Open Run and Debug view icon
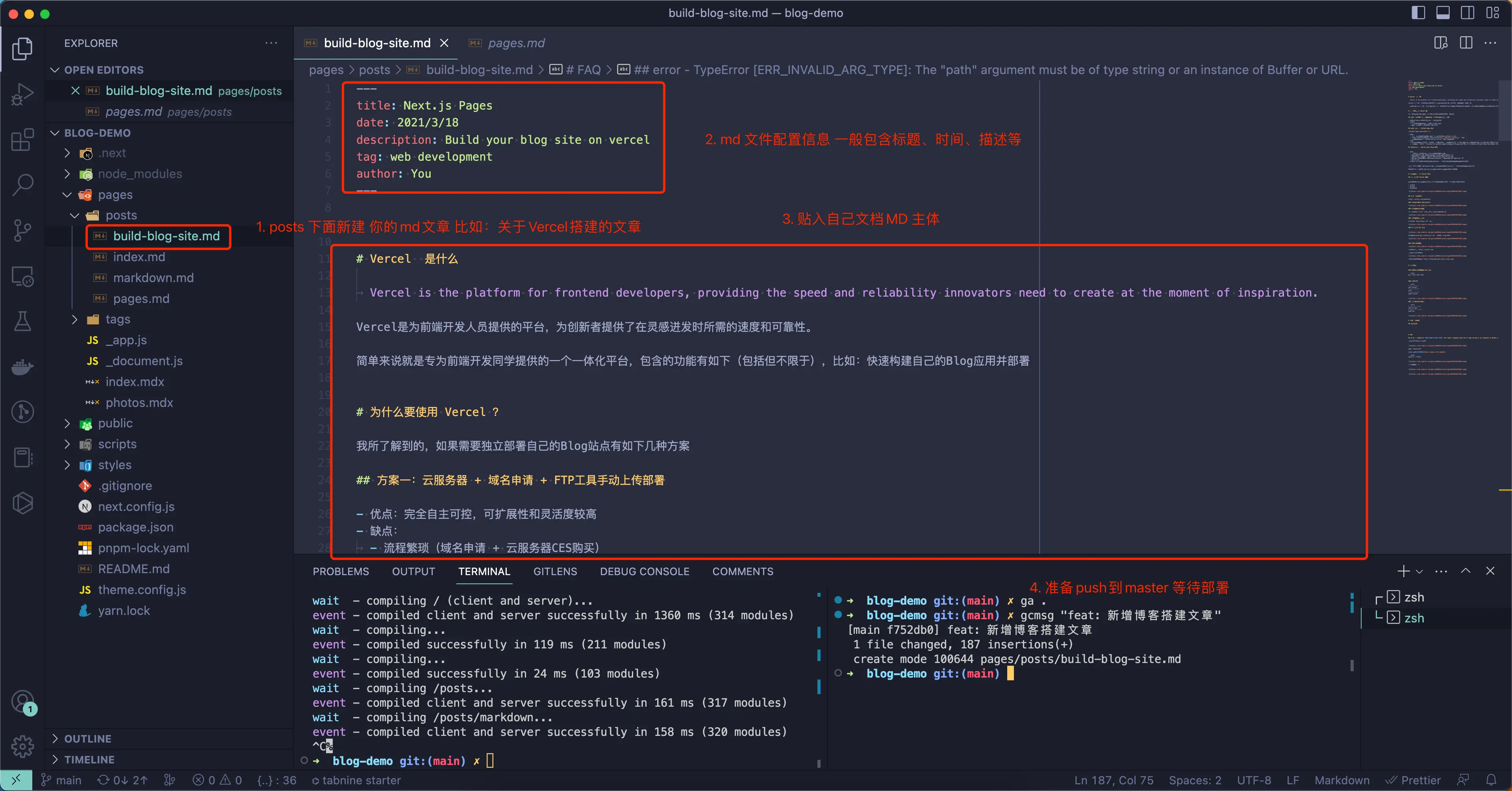 tap(22, 94)
